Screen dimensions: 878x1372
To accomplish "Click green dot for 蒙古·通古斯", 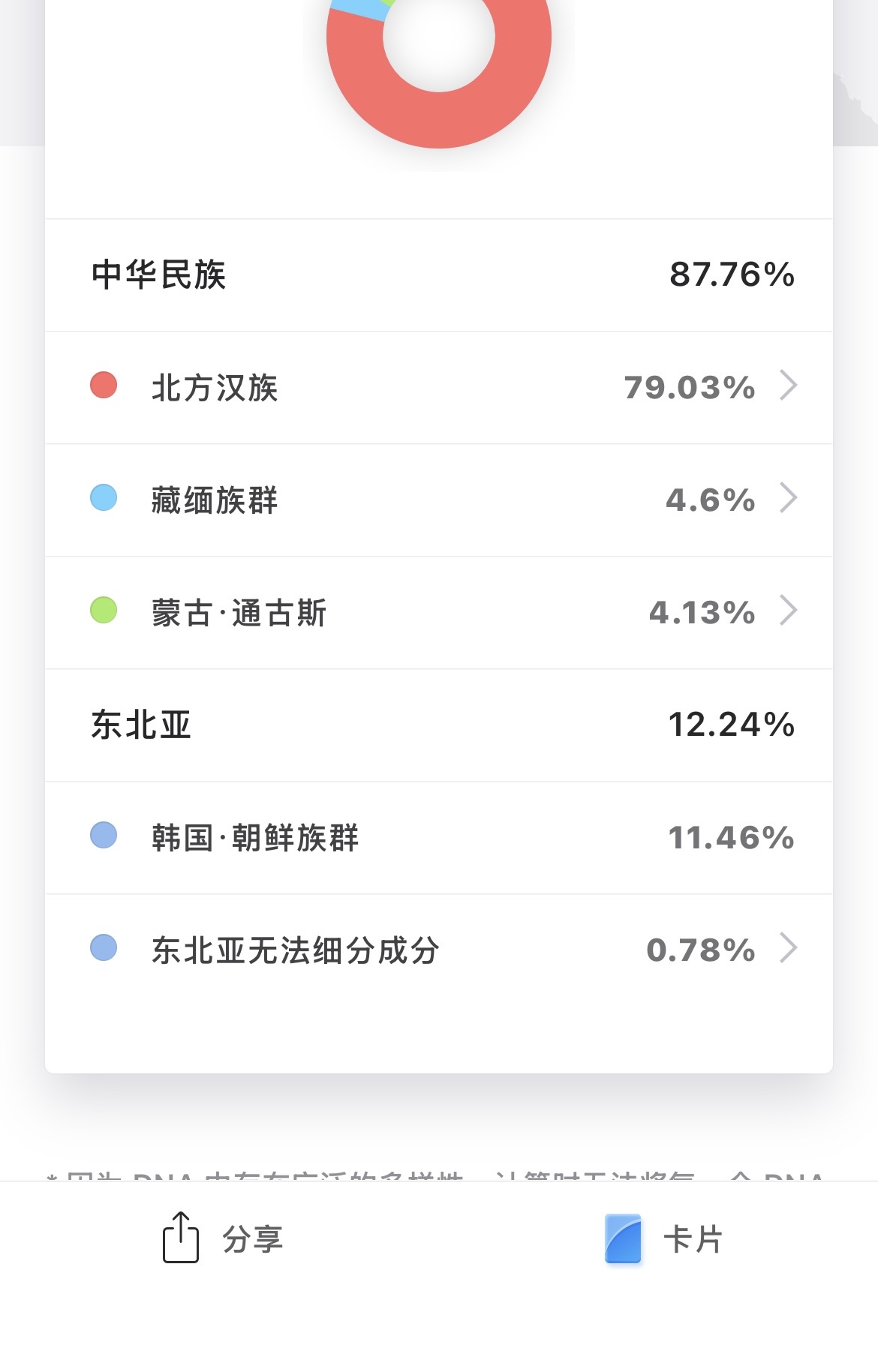I will coord(104,610).
